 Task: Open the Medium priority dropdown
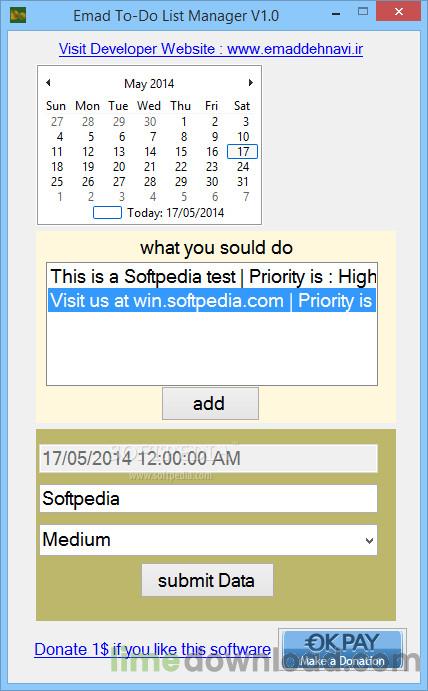tap(369, 540)
